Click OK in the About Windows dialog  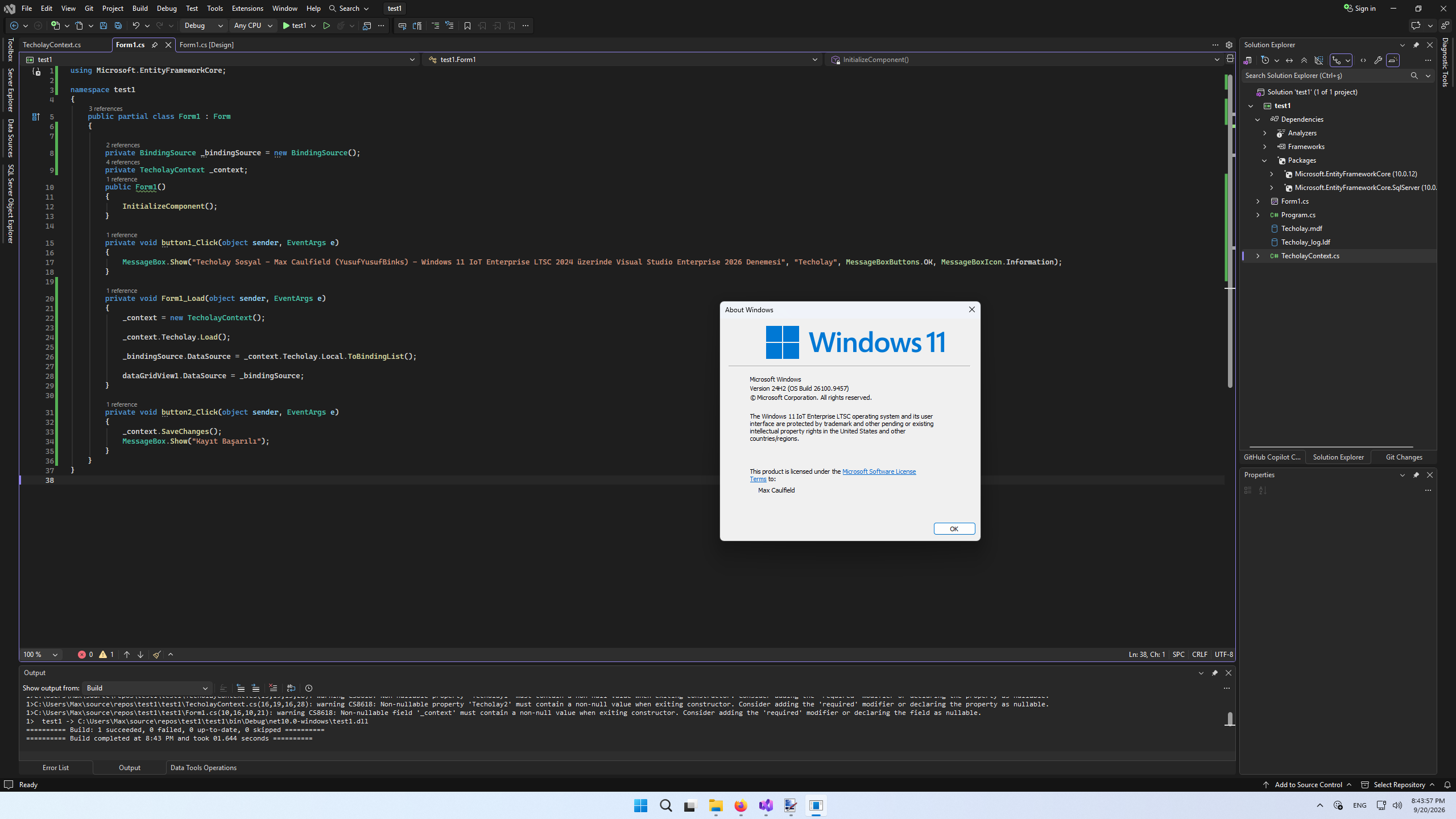[x=954, y=529]
